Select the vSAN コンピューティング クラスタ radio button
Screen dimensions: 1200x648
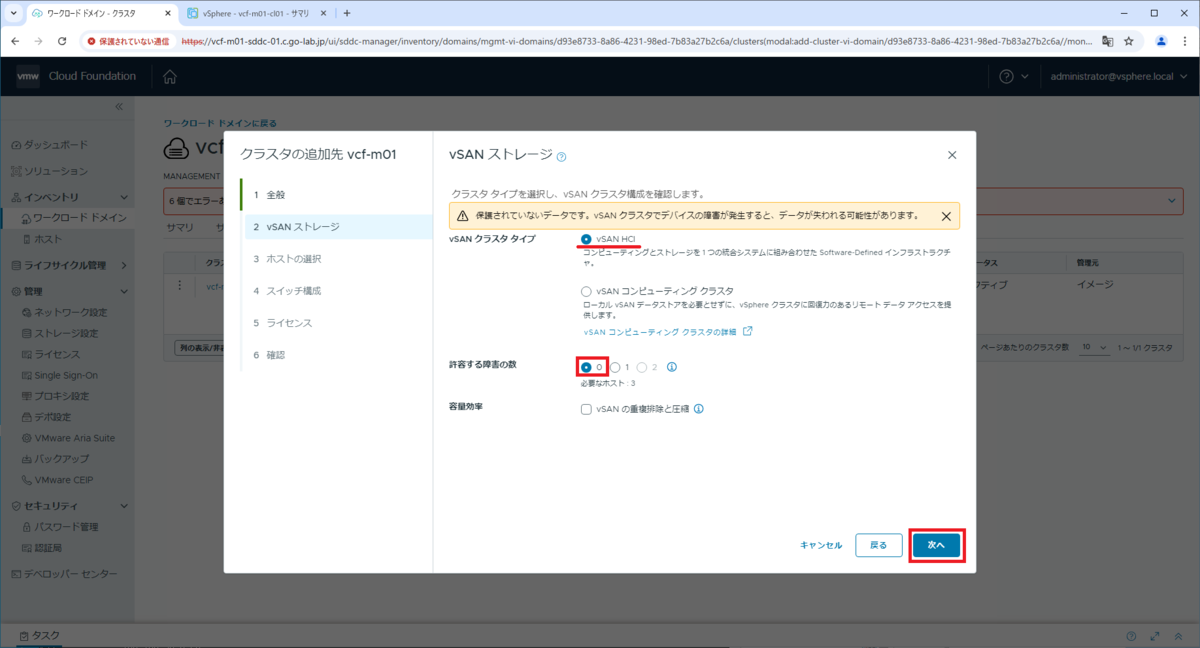pos(586,290)
